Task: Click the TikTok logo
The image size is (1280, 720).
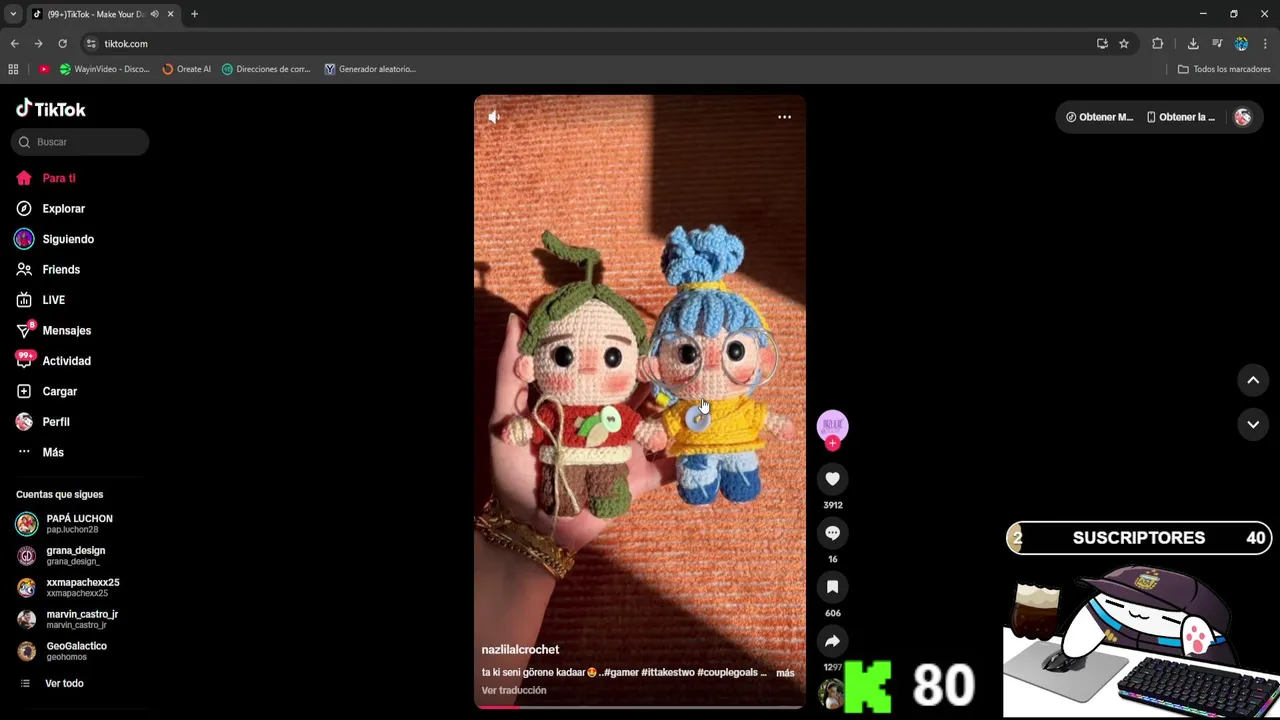Action: (x=51, y=109)
